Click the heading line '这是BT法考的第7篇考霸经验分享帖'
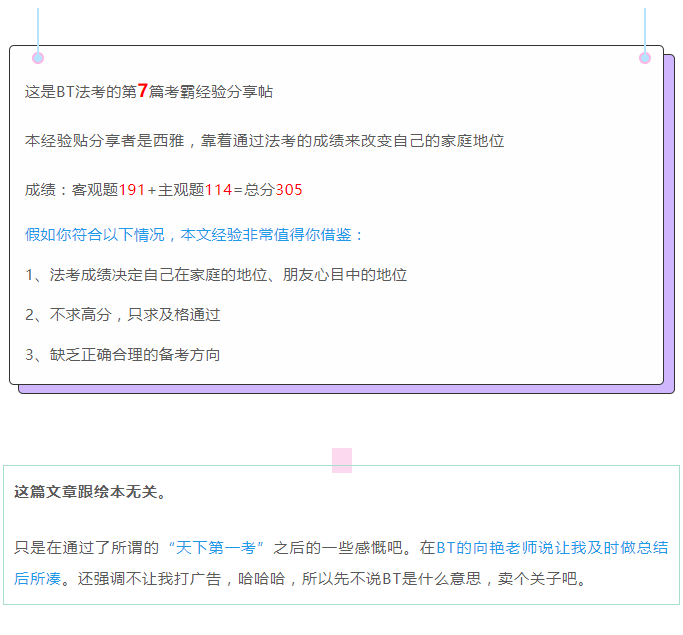The height and width of the screenshot is (635, 683). click(149, 91)
